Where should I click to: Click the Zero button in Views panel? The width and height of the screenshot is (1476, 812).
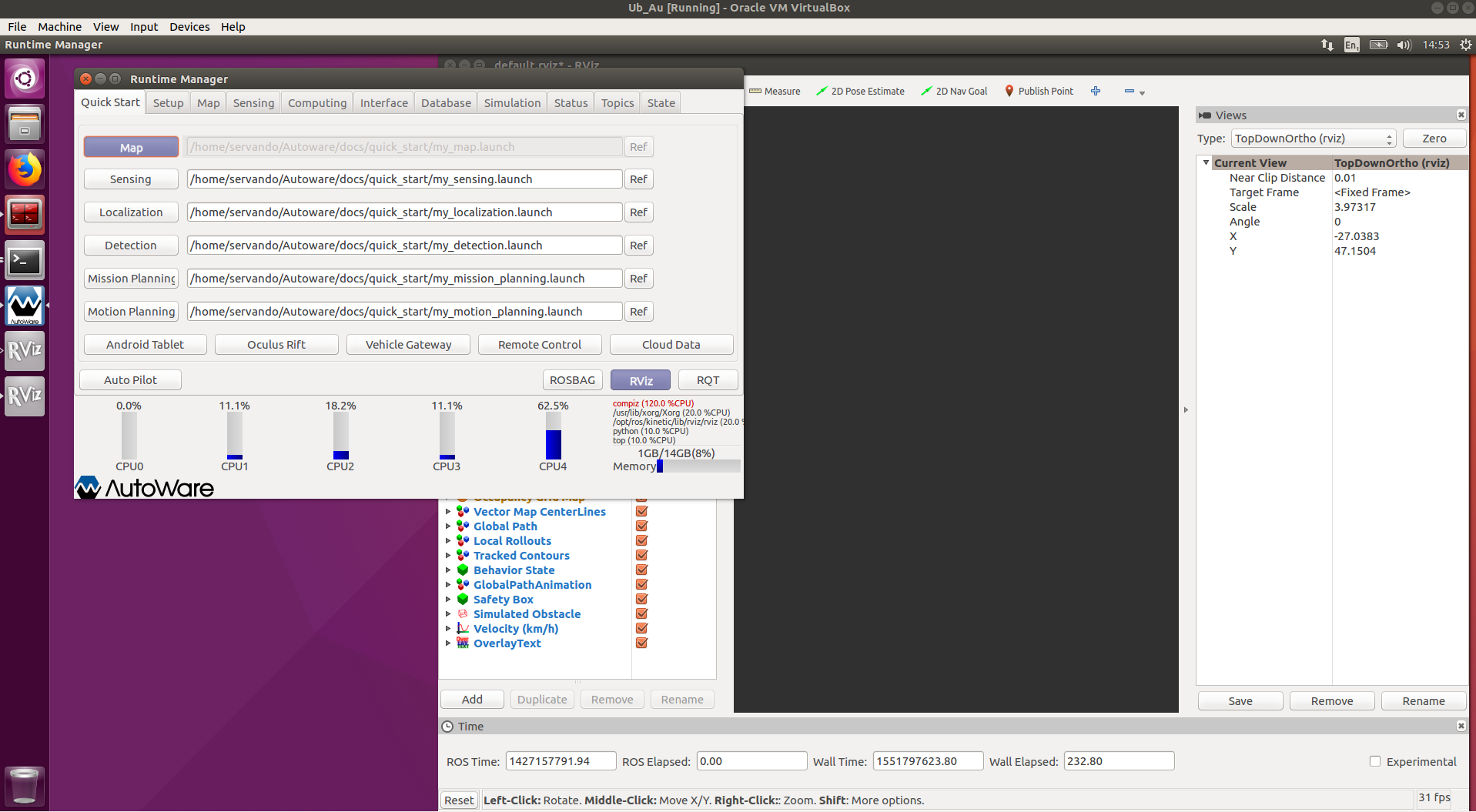(1434, 139)
